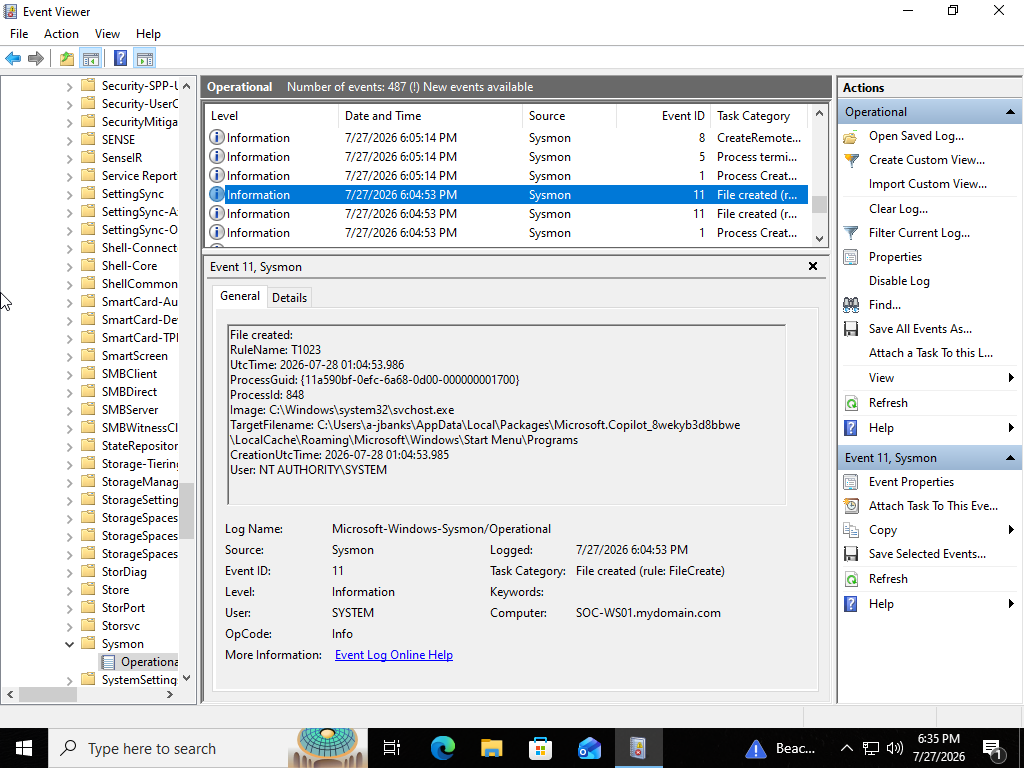
Task: Click the Properties sheet icon in Actions
Action: [851, 257]
